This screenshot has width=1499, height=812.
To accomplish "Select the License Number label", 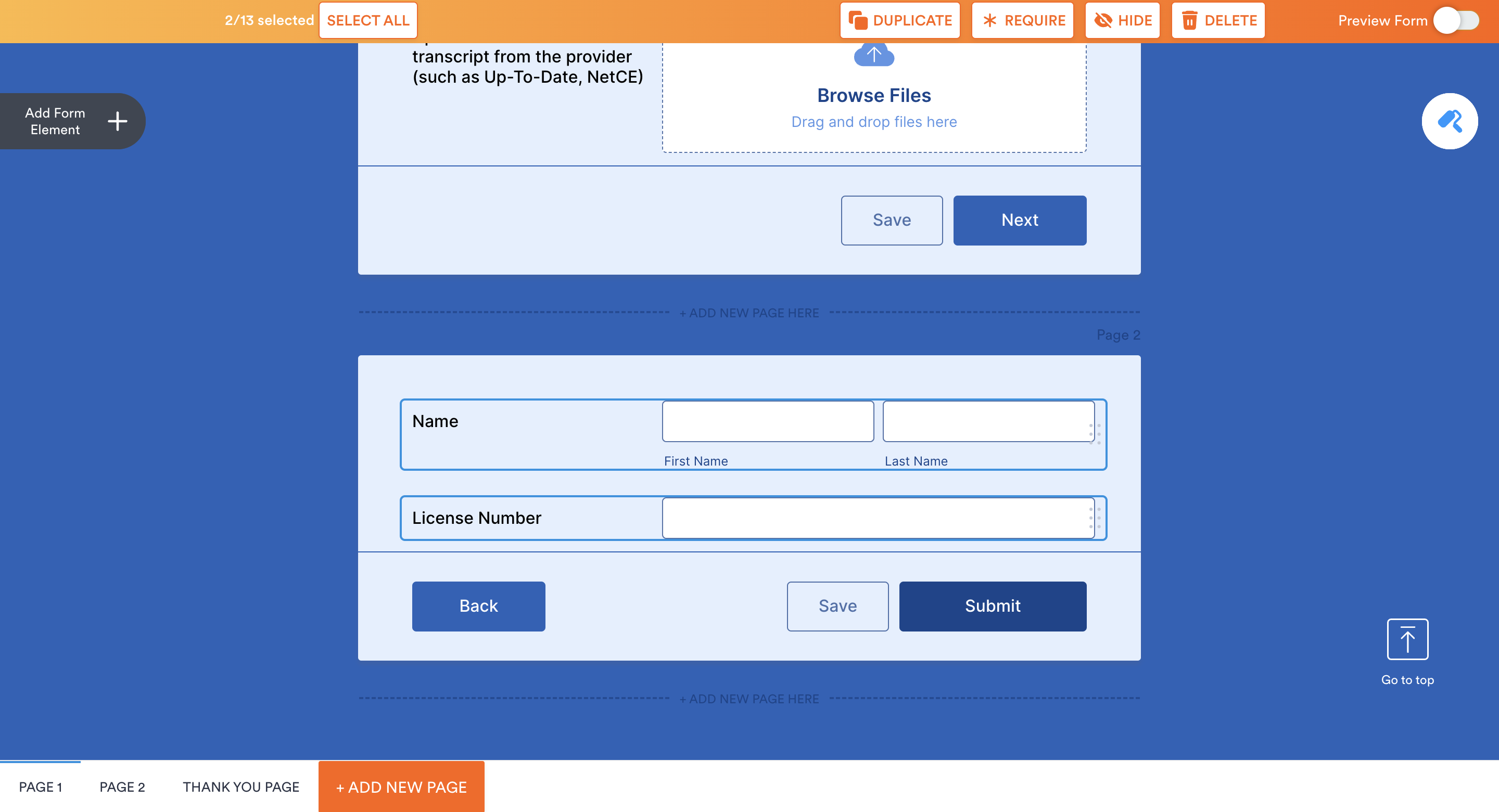I will [x=477, y=518].
